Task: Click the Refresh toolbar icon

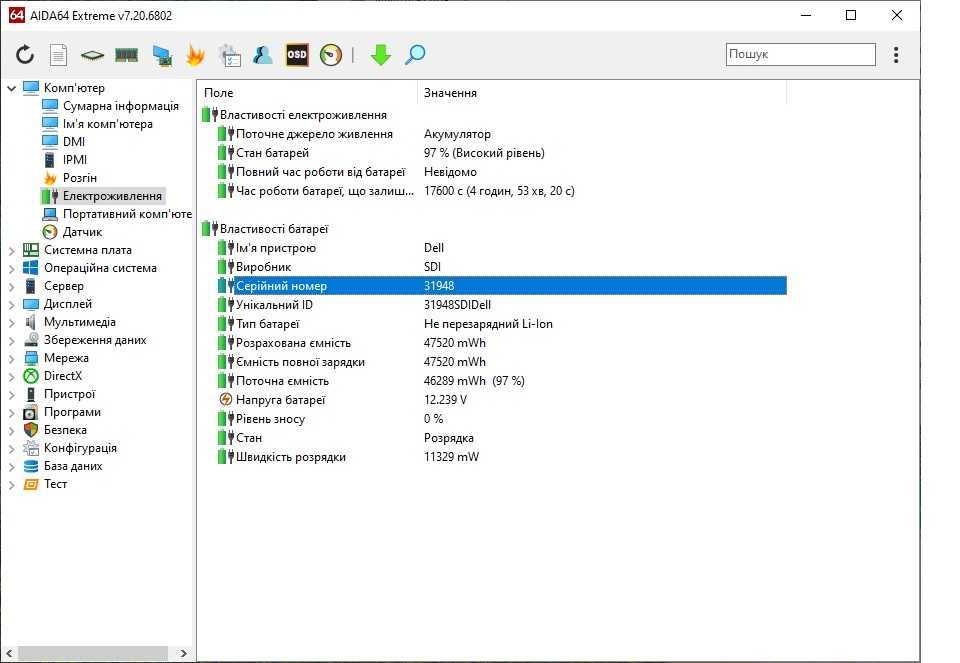Action: (25, 55)
